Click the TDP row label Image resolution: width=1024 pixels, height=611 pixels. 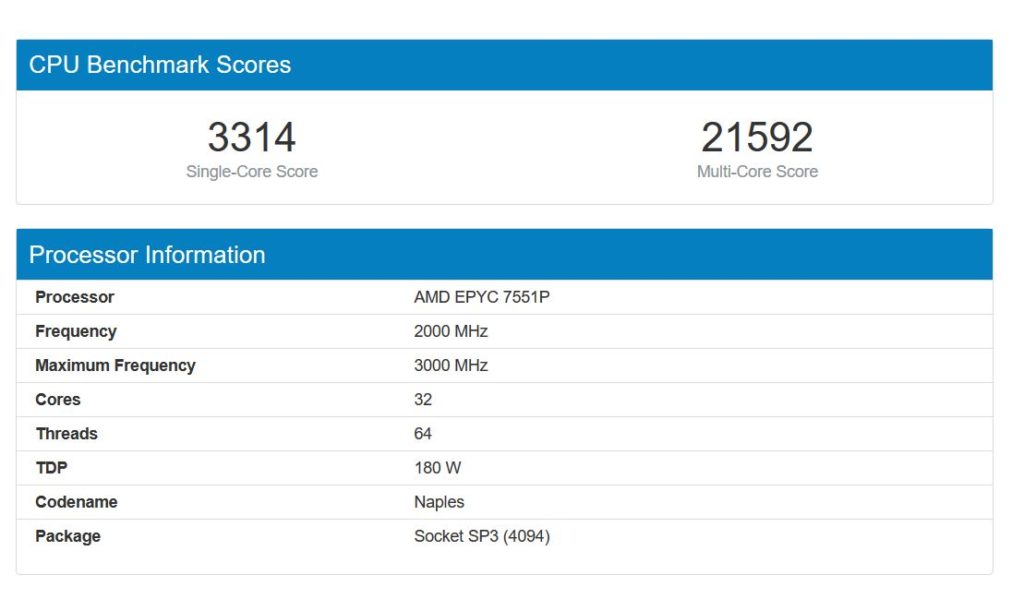coord(52,468)
